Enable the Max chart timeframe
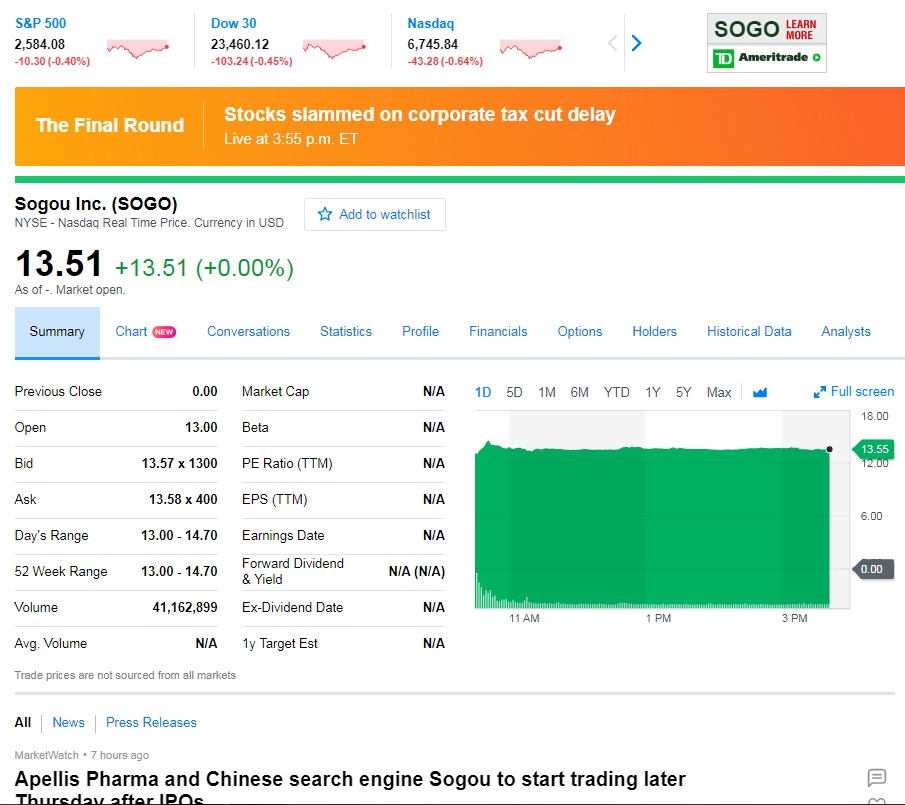The image size is (905, 805). point(719,392)
